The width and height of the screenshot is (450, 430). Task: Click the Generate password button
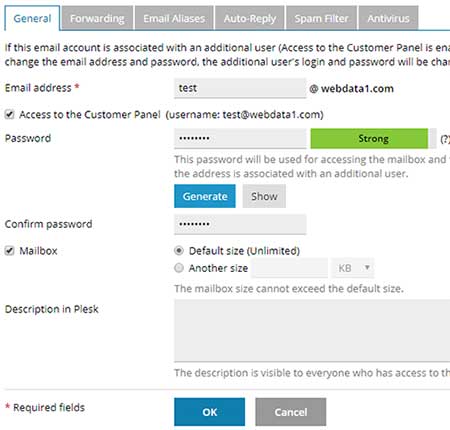click(205, 196)
